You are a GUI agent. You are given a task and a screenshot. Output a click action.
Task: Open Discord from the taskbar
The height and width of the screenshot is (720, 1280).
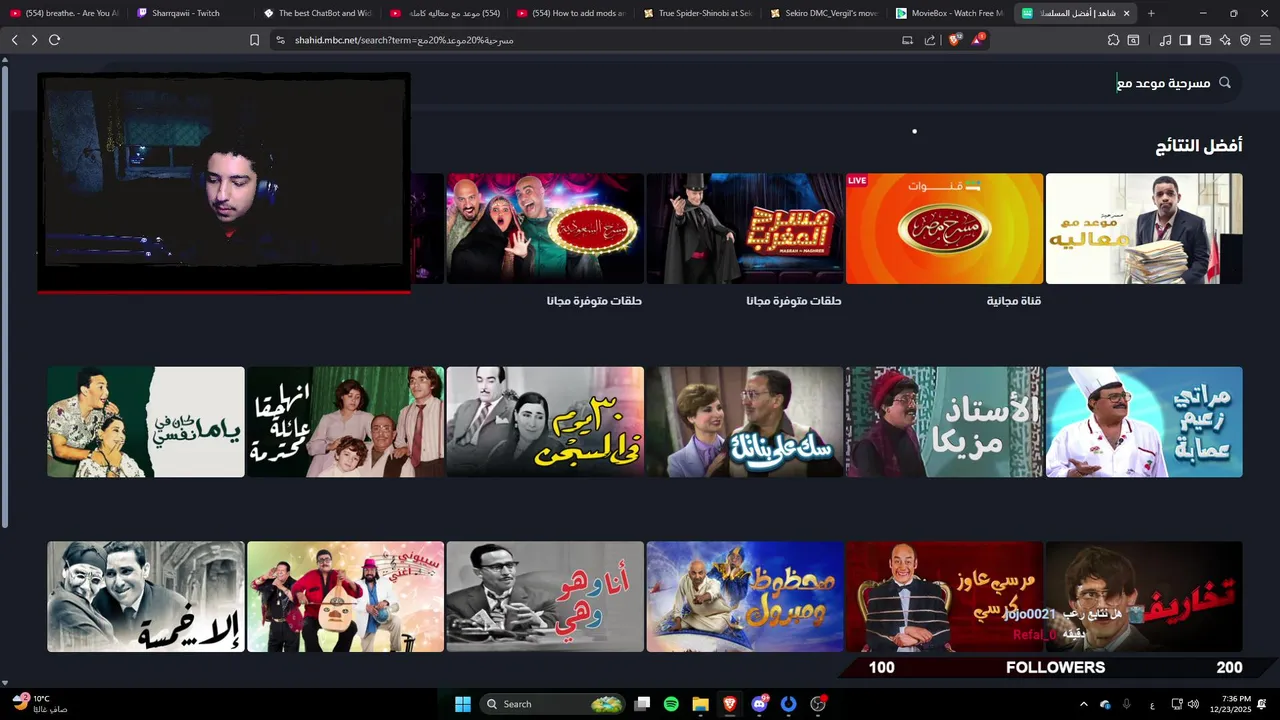759,704
